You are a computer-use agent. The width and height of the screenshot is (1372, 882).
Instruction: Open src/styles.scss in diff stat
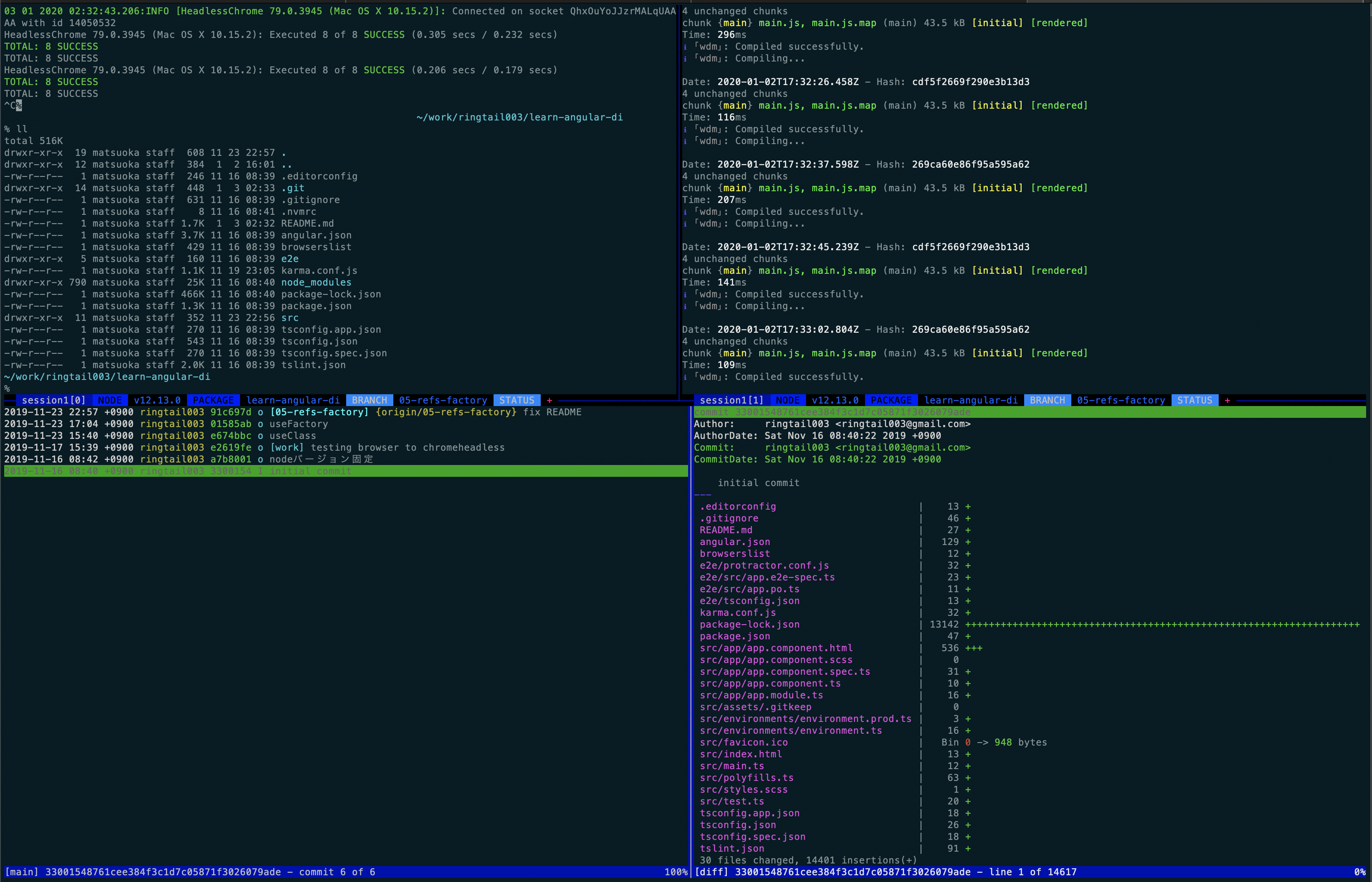(744, 789)
